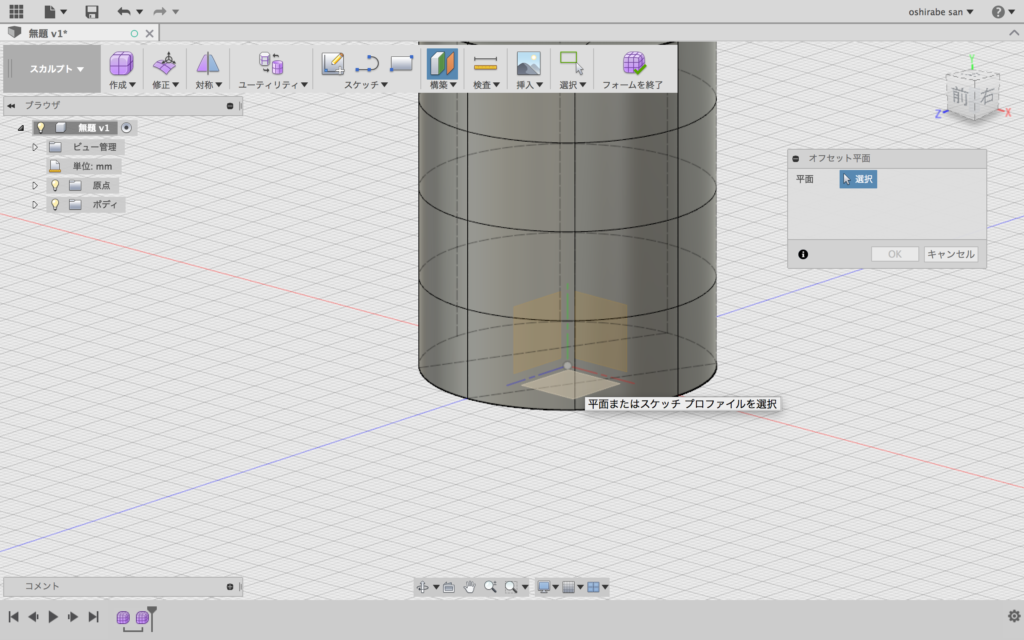Select the Orbit navigation tool
Viewport: 1024px width, 640px height.
pos(423,587)
